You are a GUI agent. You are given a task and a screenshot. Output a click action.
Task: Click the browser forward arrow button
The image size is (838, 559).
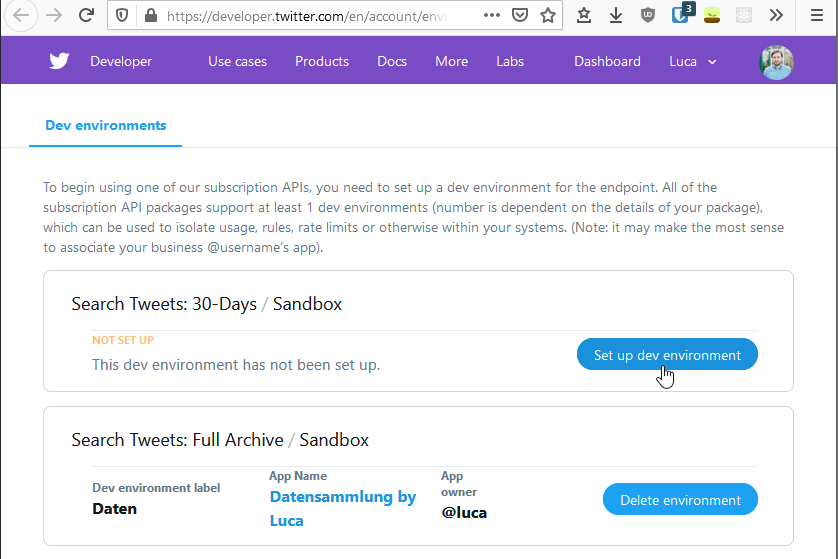coord(54,15)
